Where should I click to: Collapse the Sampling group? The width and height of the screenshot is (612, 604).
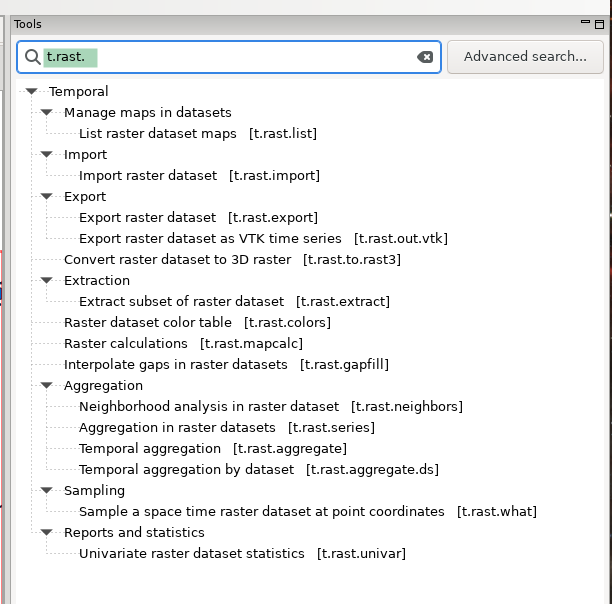click(x=47, y=490)
